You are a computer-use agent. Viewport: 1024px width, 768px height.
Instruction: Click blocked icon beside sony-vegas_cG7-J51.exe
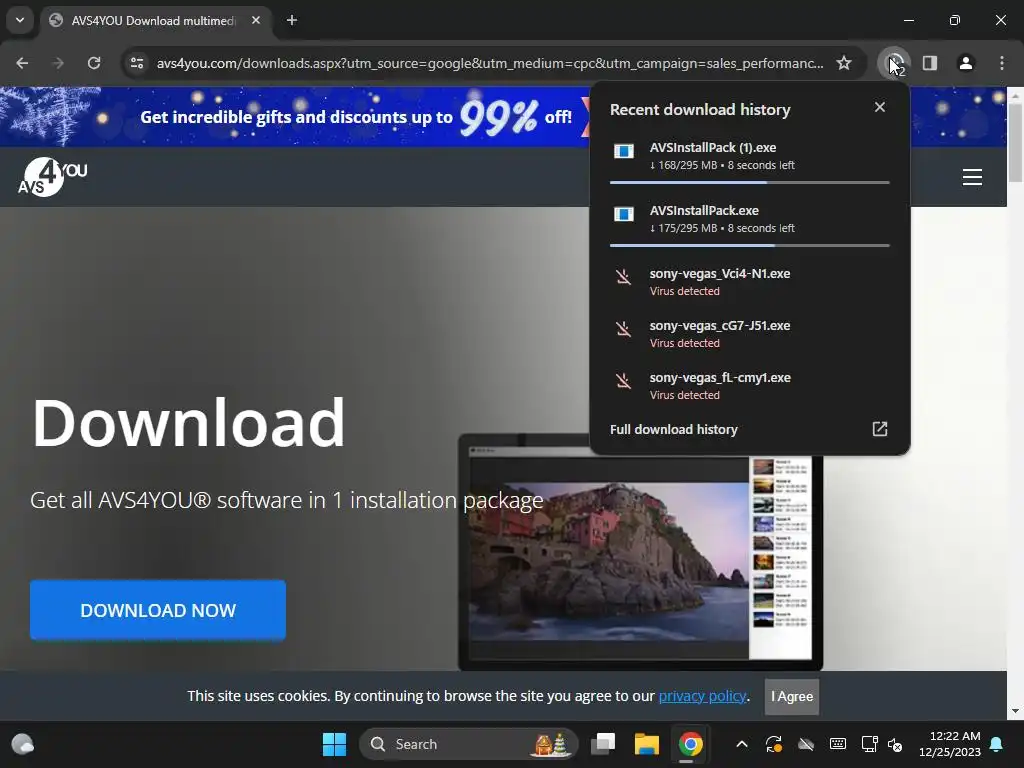click(x=624, y=328)
